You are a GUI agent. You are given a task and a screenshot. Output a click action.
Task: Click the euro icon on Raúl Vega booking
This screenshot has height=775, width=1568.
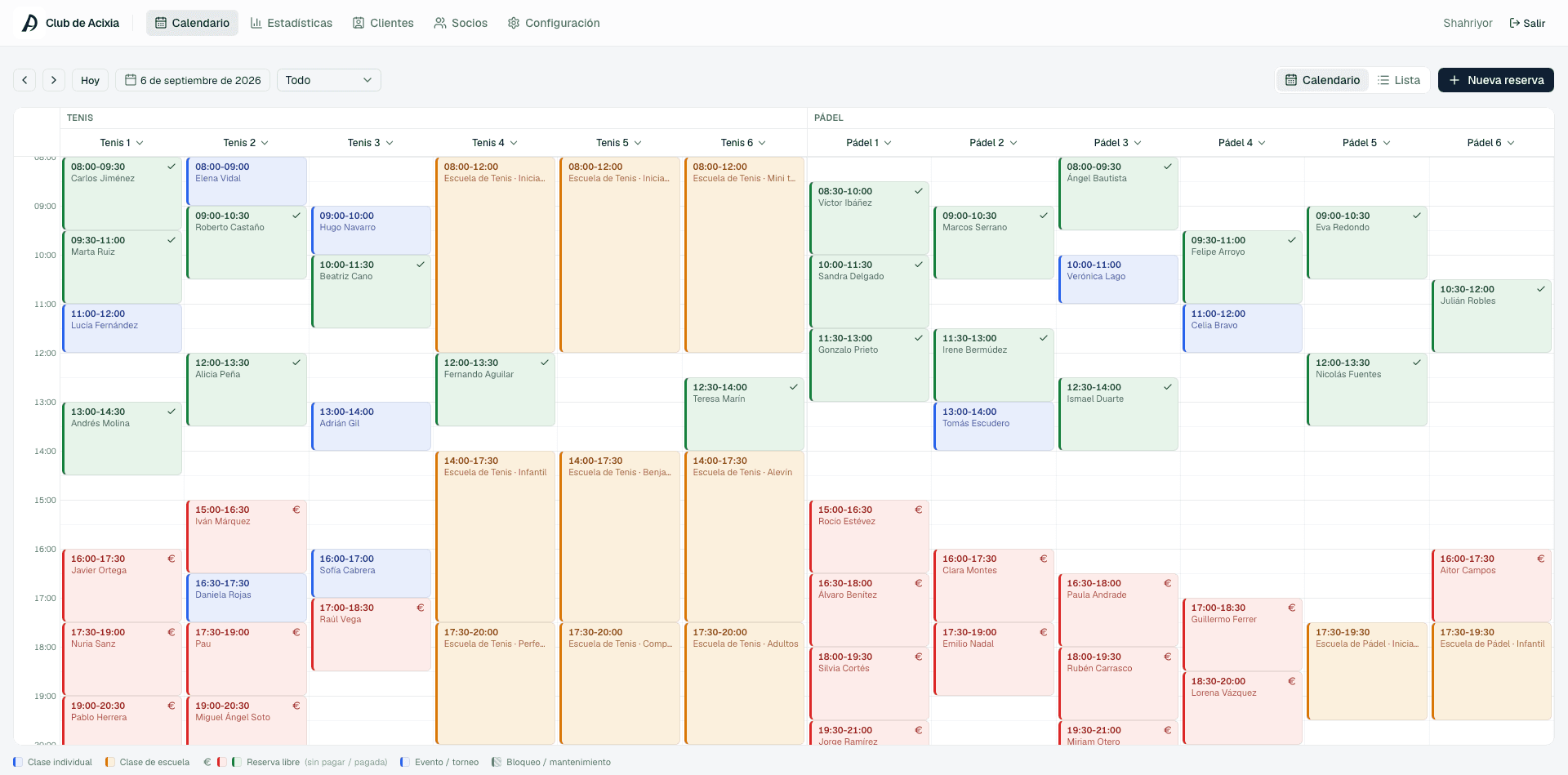coord(421,608)
